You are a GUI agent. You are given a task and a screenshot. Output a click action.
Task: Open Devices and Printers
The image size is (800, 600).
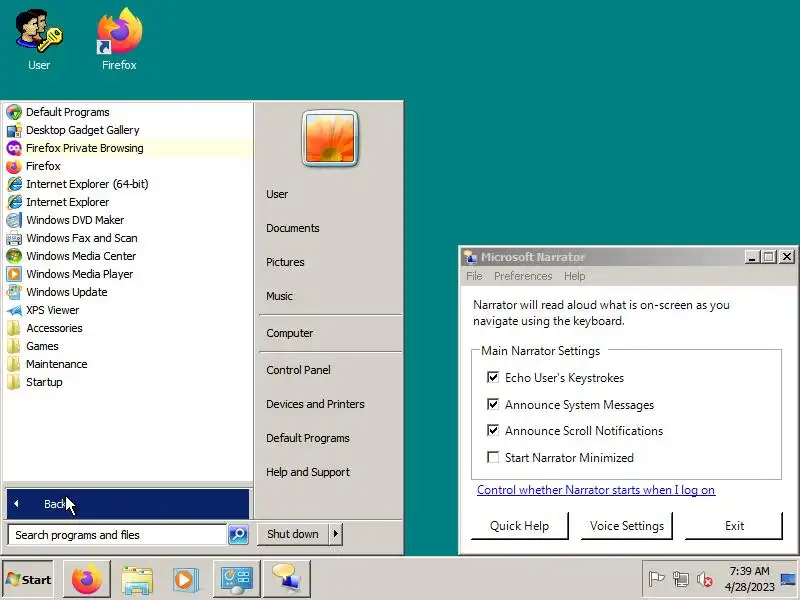315,404
